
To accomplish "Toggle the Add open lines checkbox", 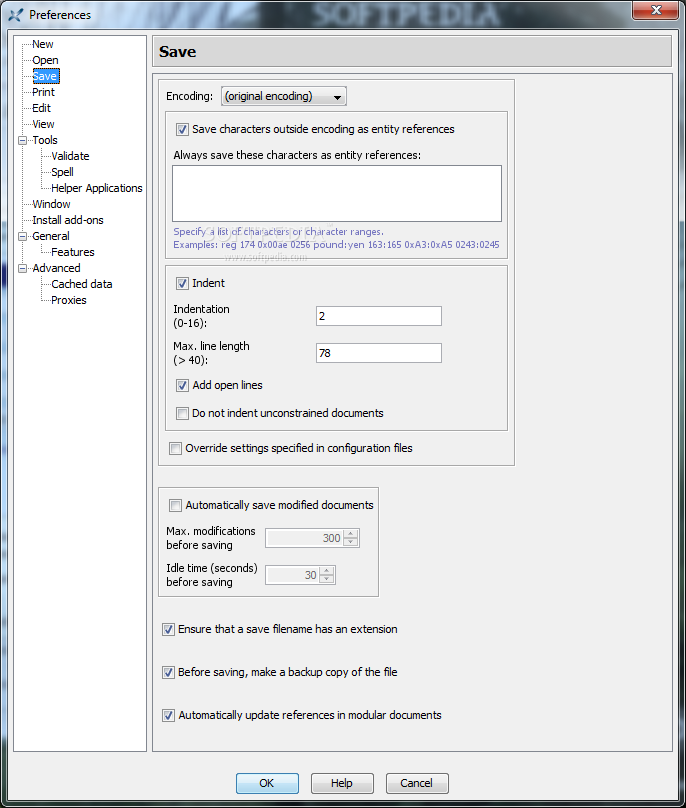I will 182,385.
